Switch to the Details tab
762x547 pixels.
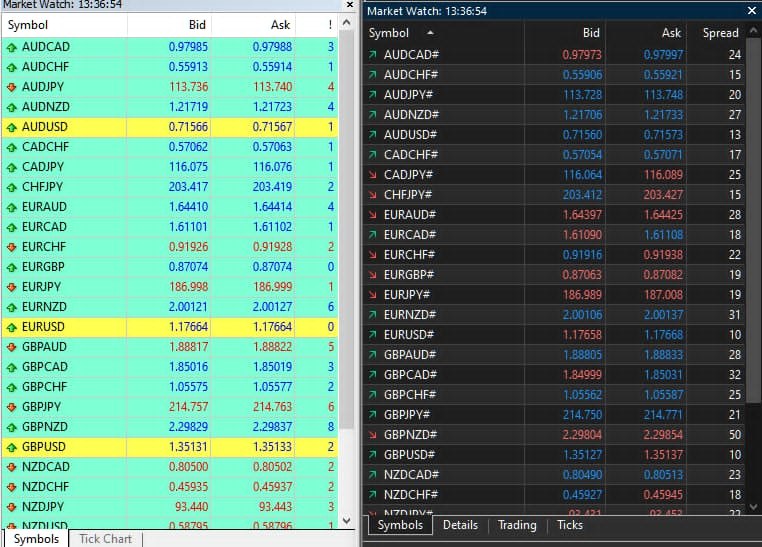460,525
